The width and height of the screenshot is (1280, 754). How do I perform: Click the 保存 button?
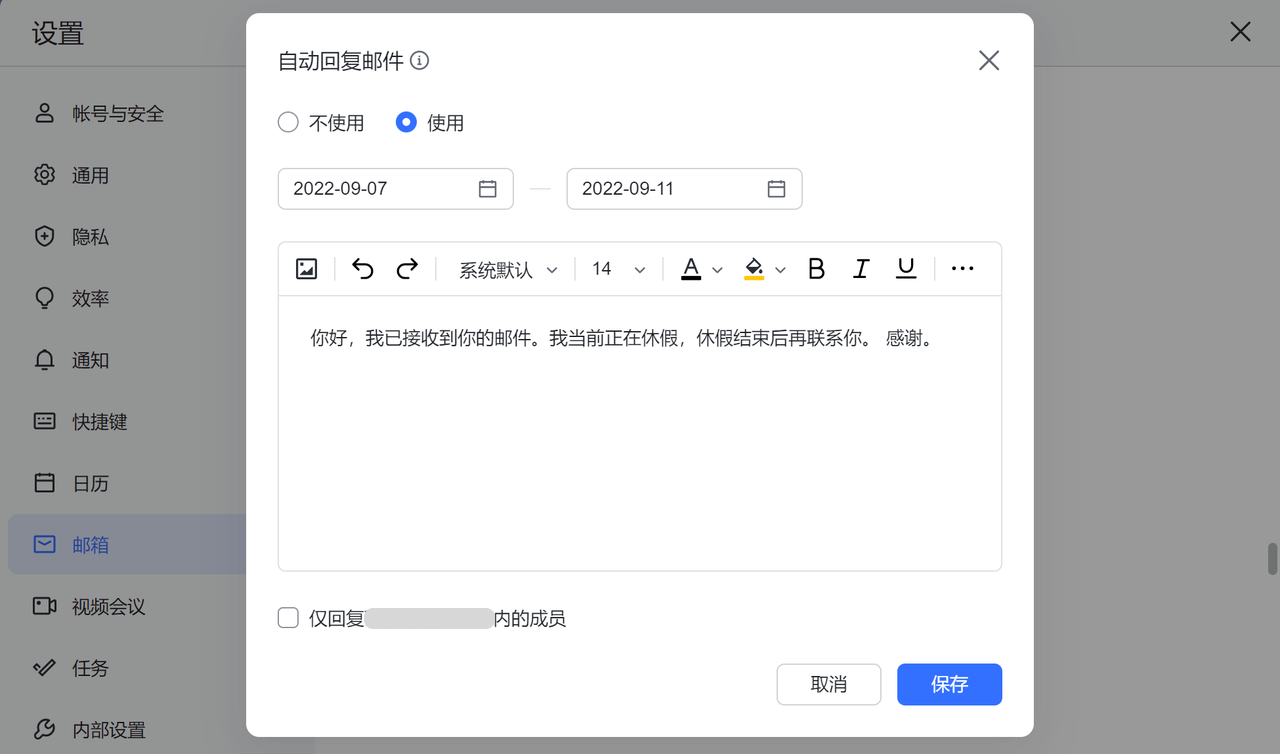coord(949,684)
